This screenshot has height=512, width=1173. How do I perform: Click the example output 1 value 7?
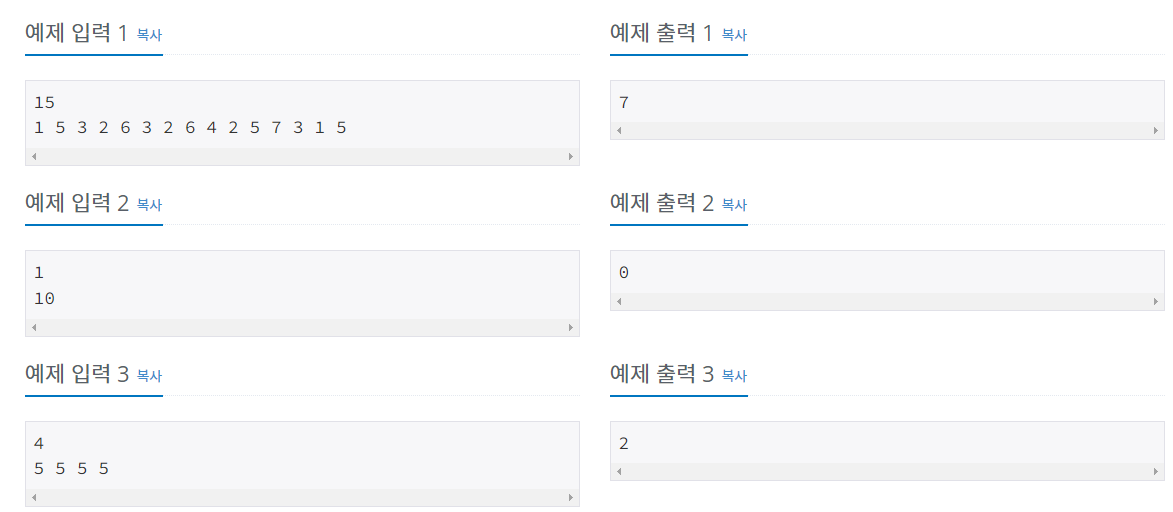(624, 103)
